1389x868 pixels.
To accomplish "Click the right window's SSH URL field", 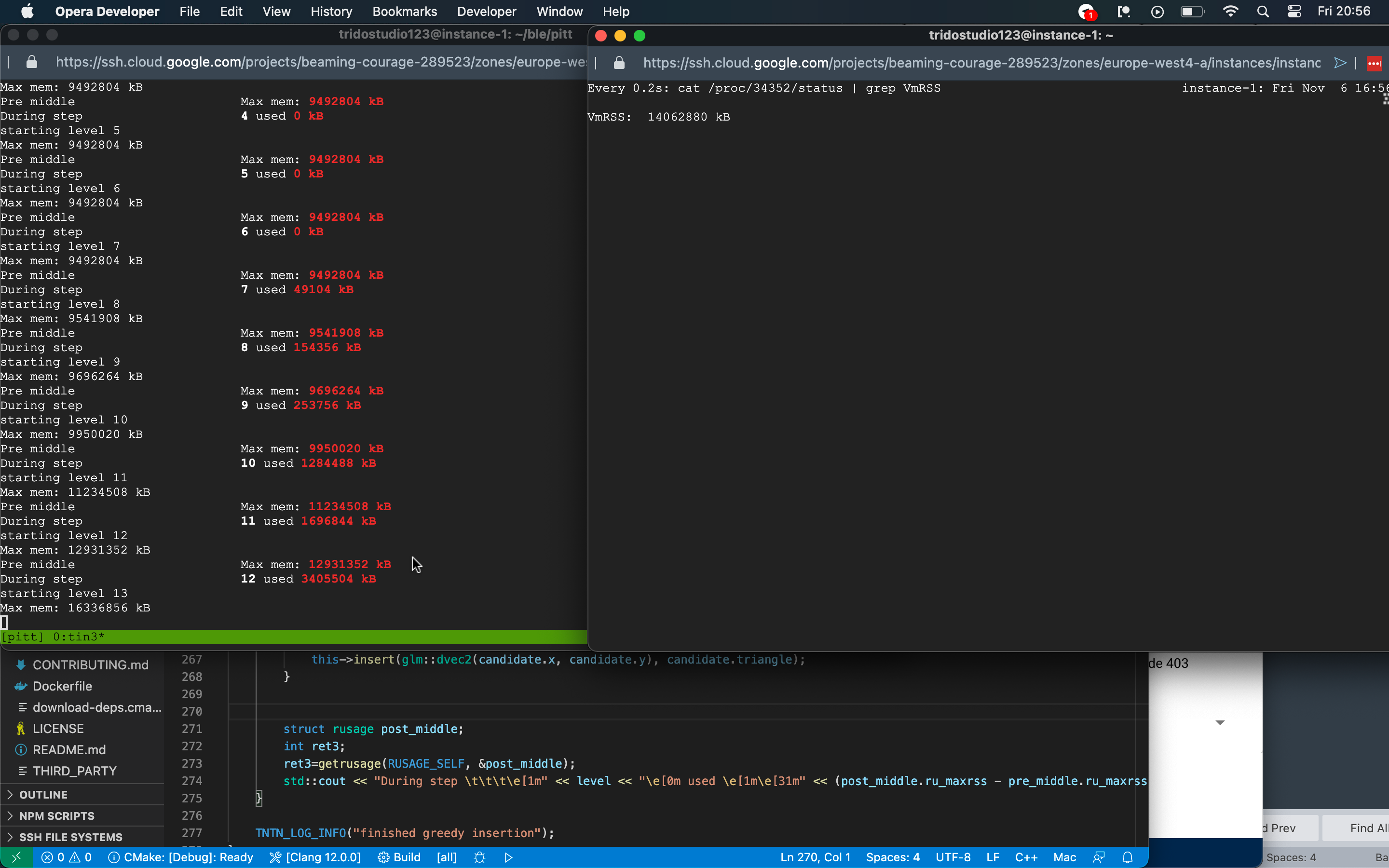I will tap(980, 63).
